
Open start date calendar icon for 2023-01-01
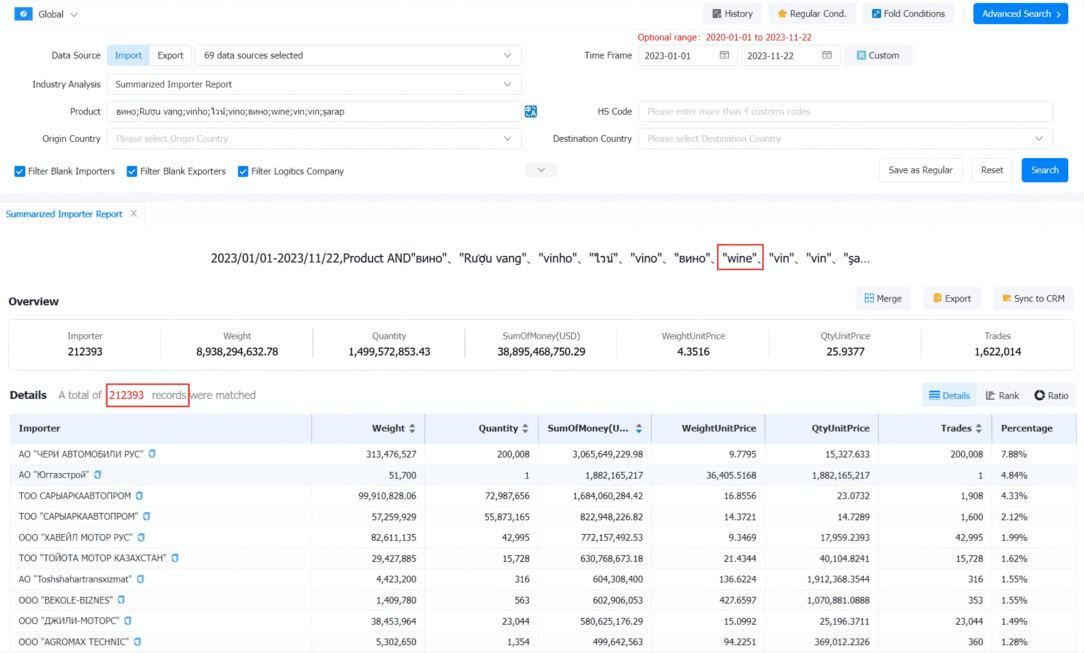724,55
